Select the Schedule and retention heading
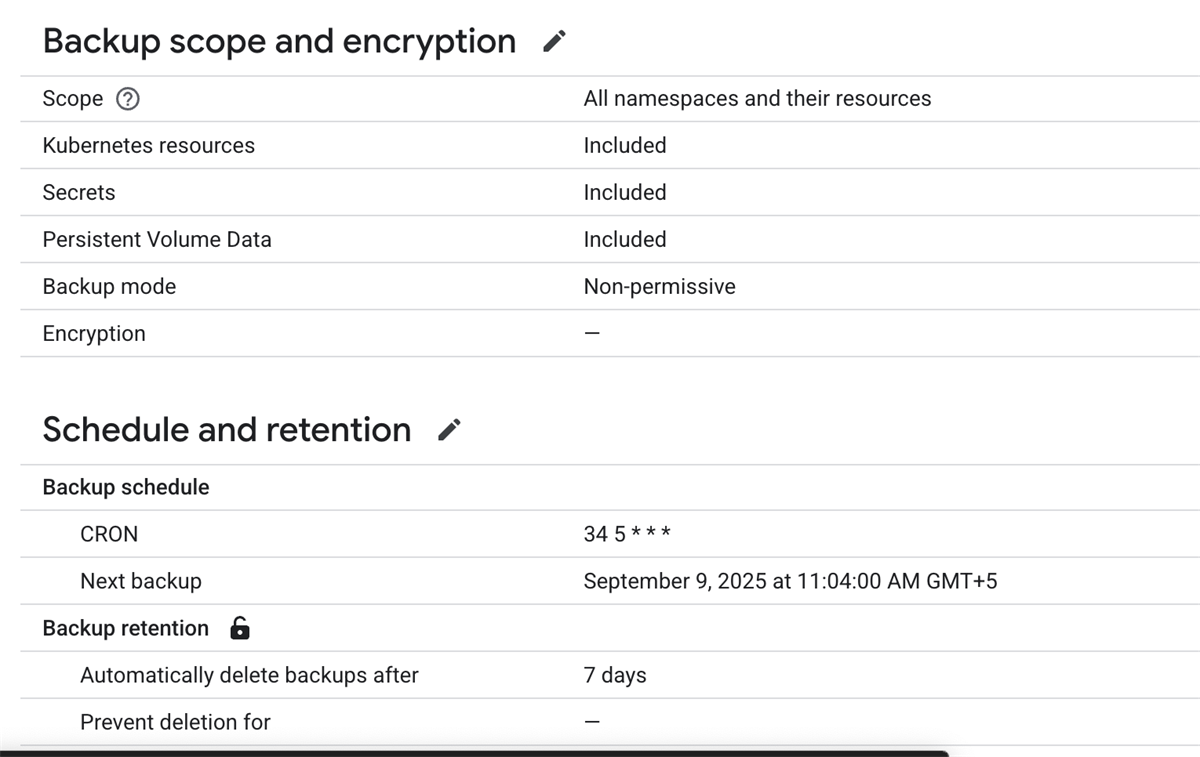The height and width of the screenshot is (757, 1200). 225,428
